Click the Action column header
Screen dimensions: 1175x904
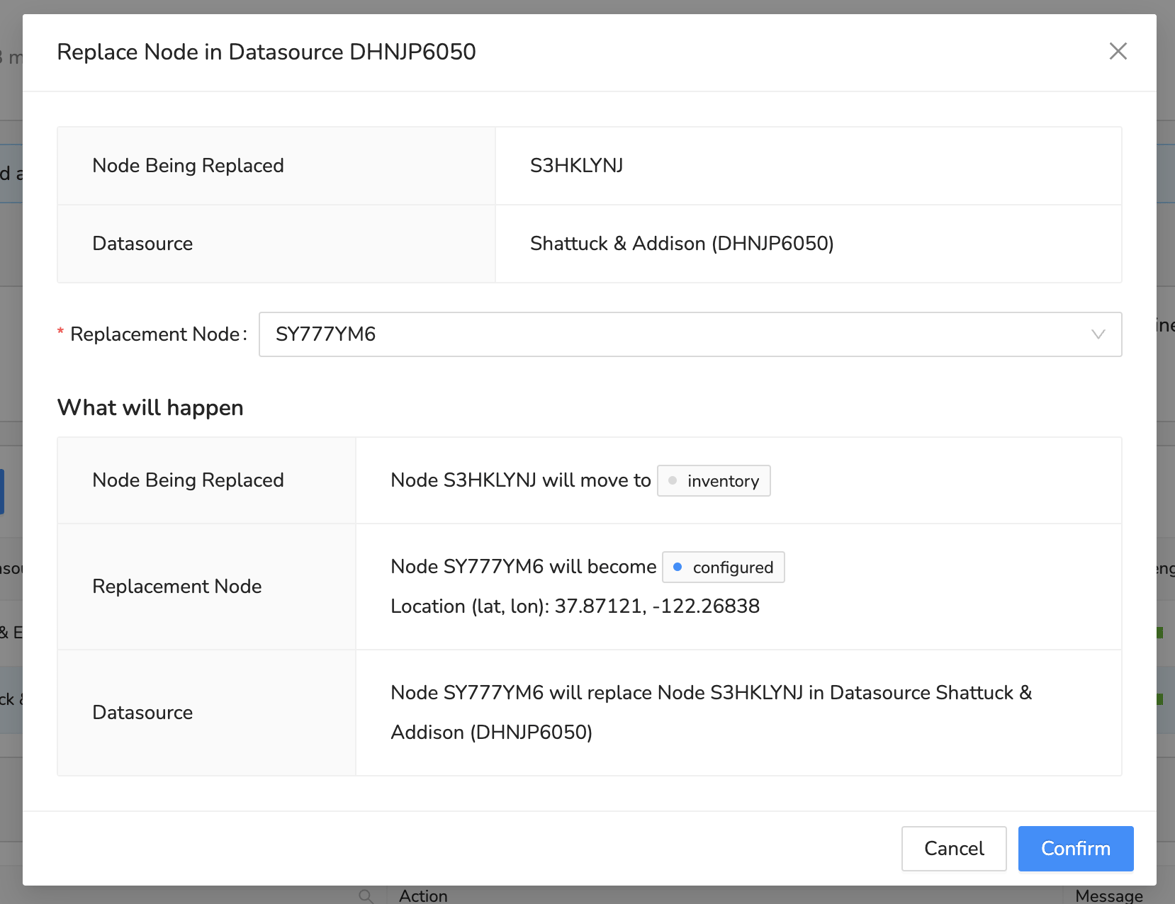[423, 895]
